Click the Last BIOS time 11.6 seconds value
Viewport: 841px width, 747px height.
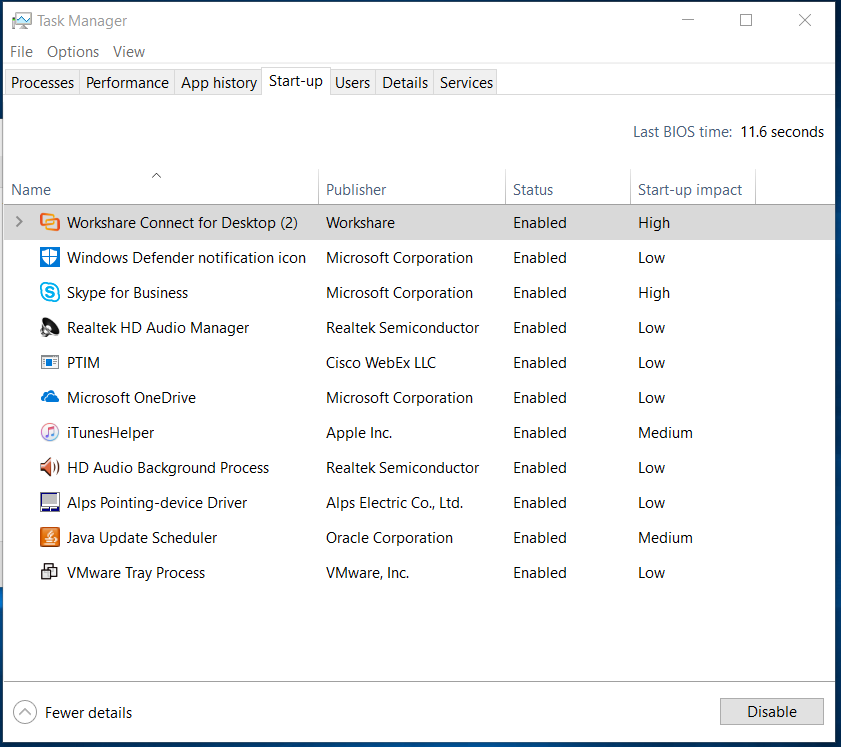point(782,132)
